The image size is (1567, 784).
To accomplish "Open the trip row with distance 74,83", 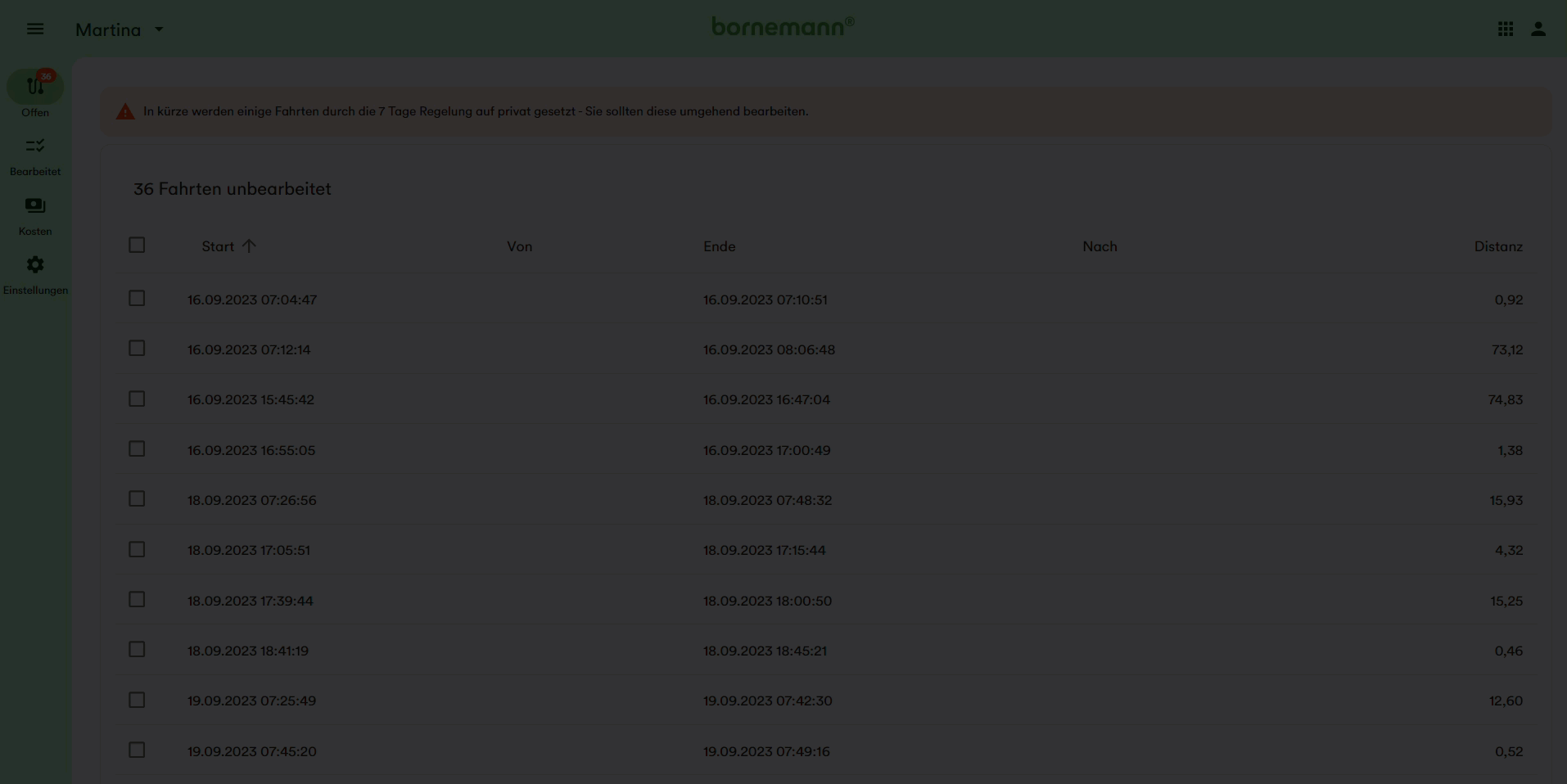I will (819, 399).
